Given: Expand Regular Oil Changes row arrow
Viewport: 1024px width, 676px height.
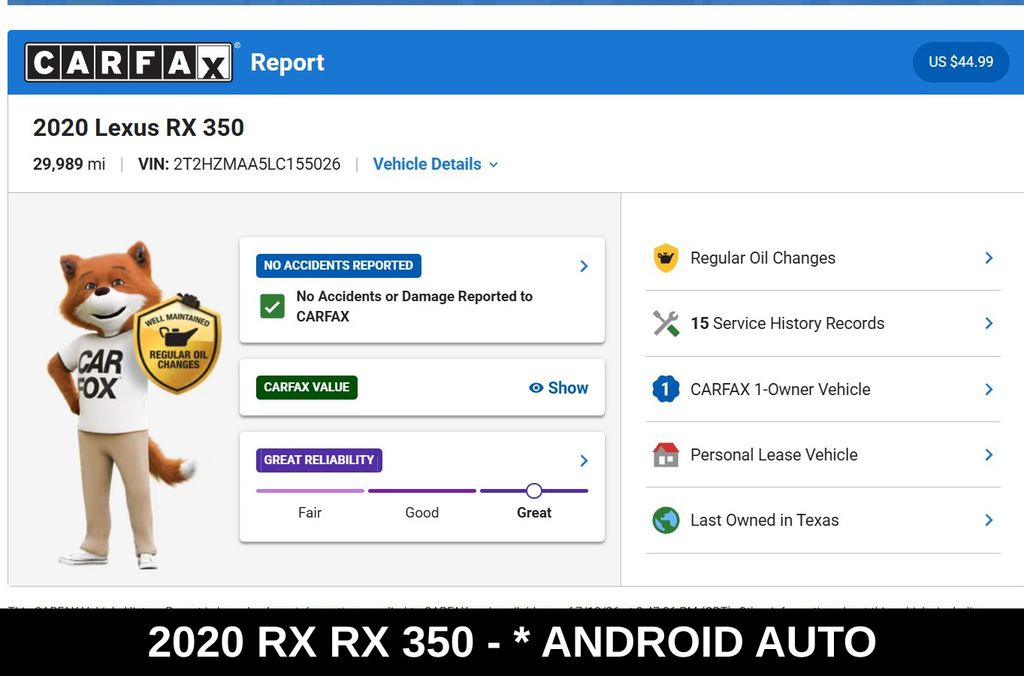Looking at the screenshot, I should coord(989,258).
